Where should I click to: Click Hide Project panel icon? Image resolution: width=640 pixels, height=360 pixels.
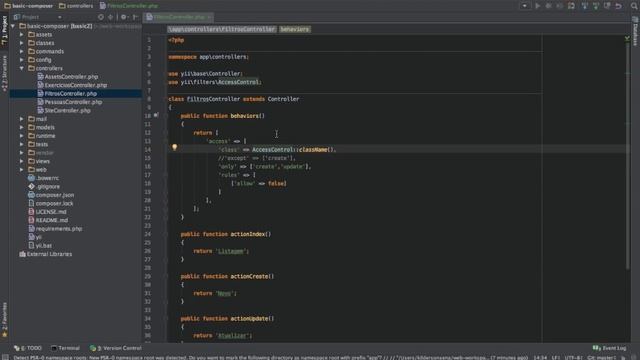click(135, 17)
